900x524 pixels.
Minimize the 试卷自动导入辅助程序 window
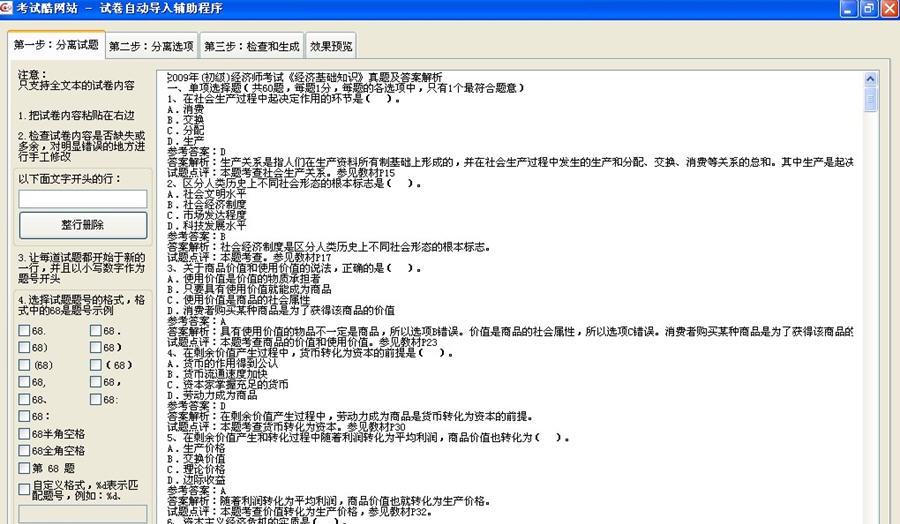[849, 8]
